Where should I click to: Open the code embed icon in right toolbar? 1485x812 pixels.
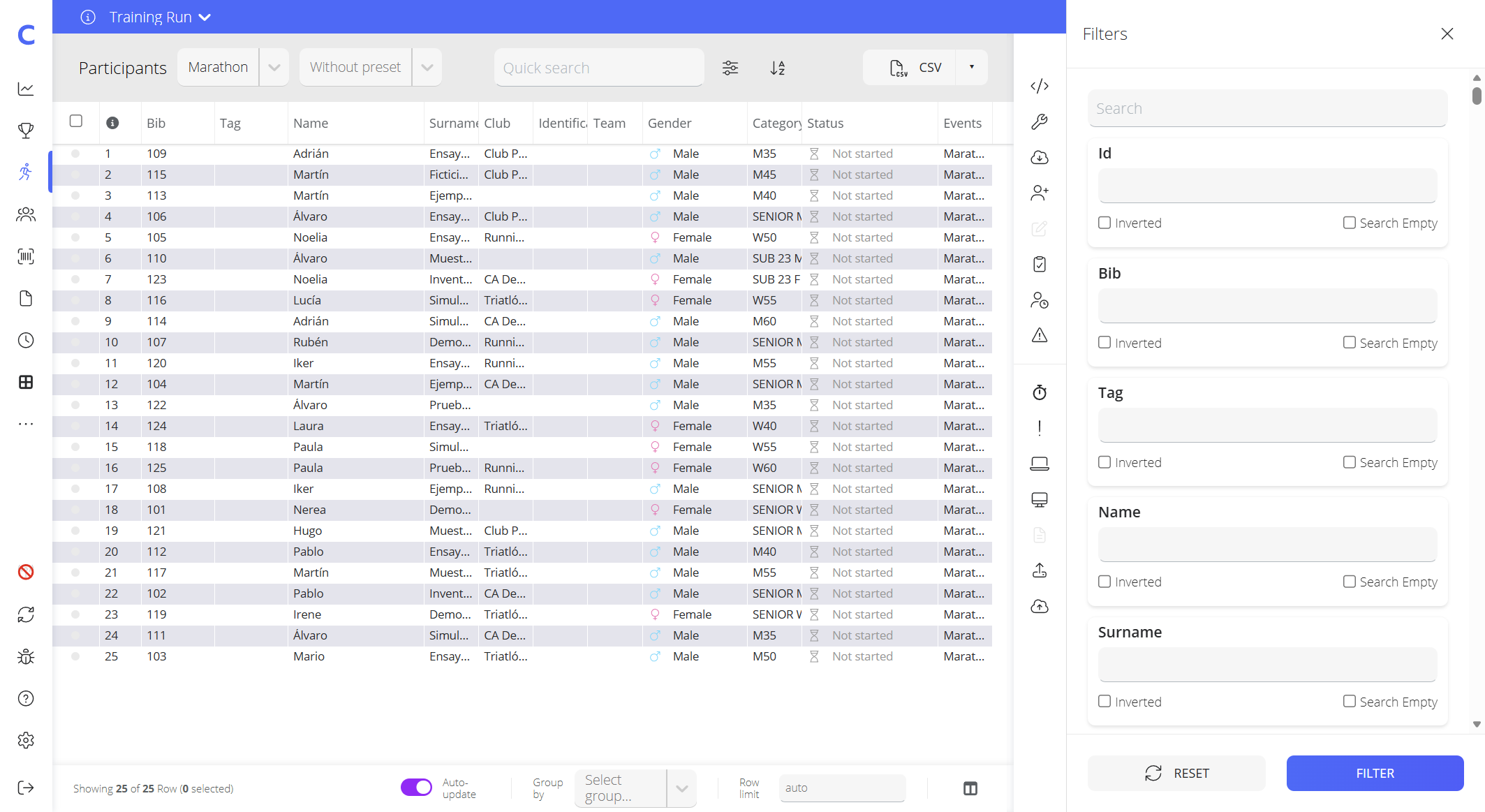1040,86
